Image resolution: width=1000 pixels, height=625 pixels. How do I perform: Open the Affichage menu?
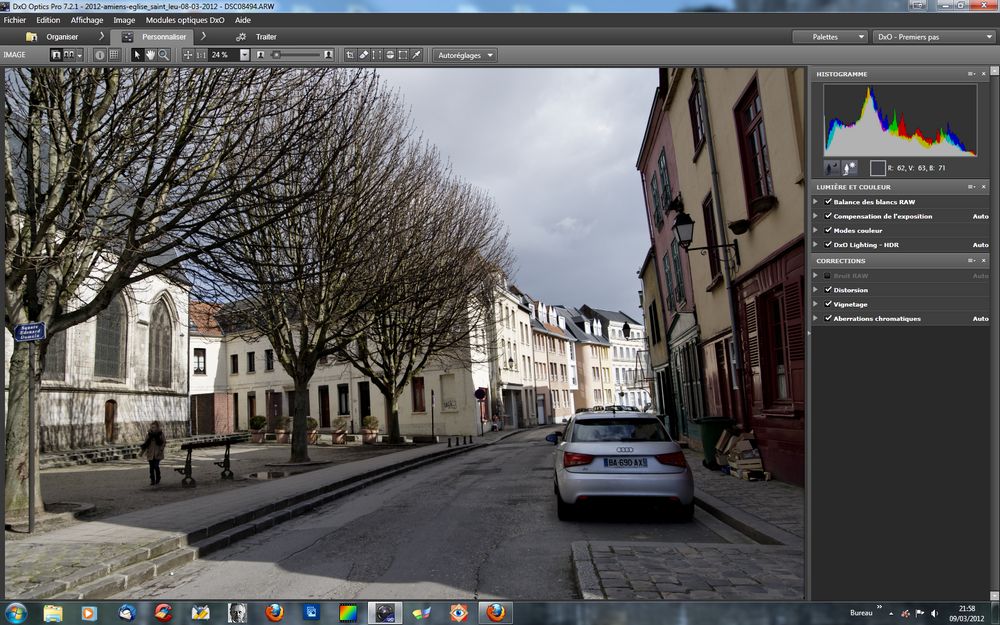coord(87,20)
